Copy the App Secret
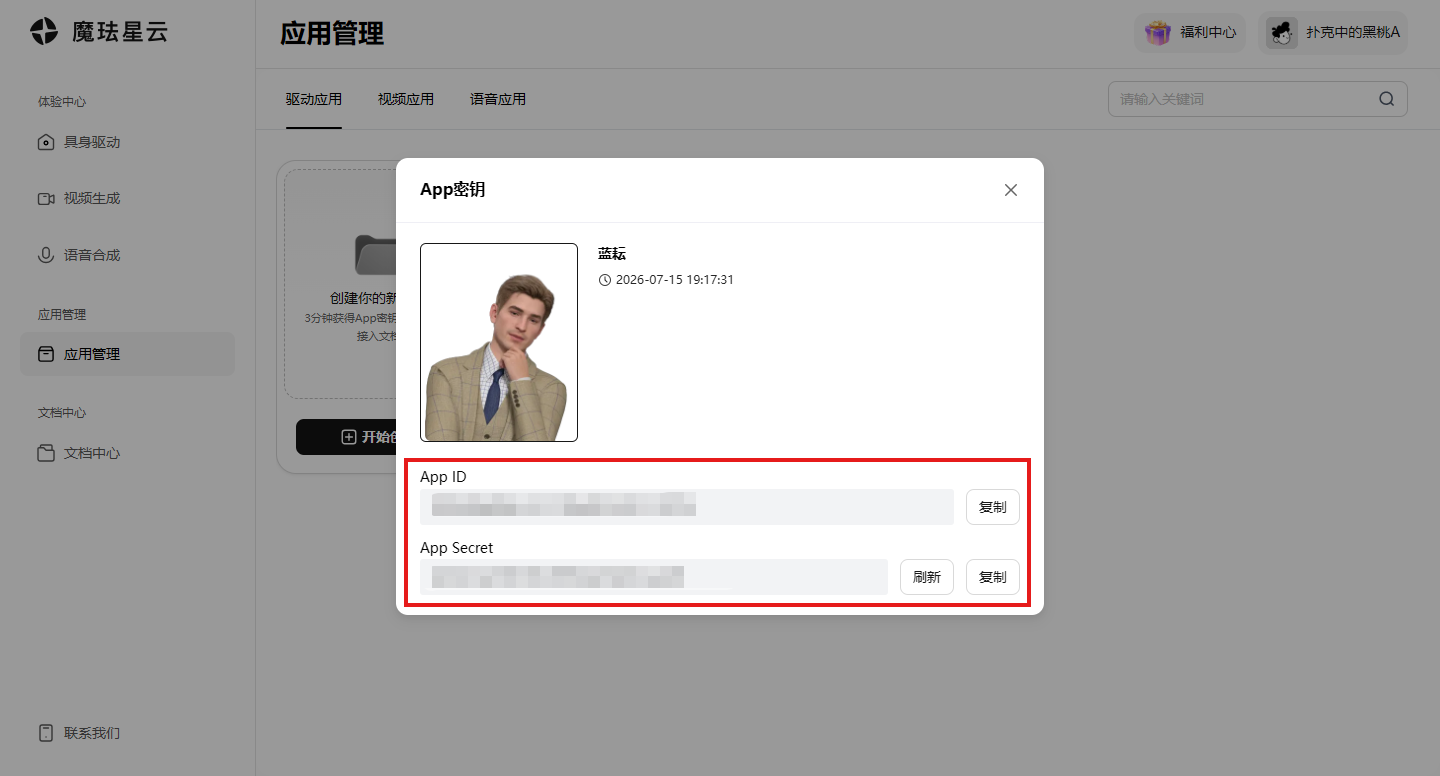The image size is (1440, 776). tap(993, 577)
